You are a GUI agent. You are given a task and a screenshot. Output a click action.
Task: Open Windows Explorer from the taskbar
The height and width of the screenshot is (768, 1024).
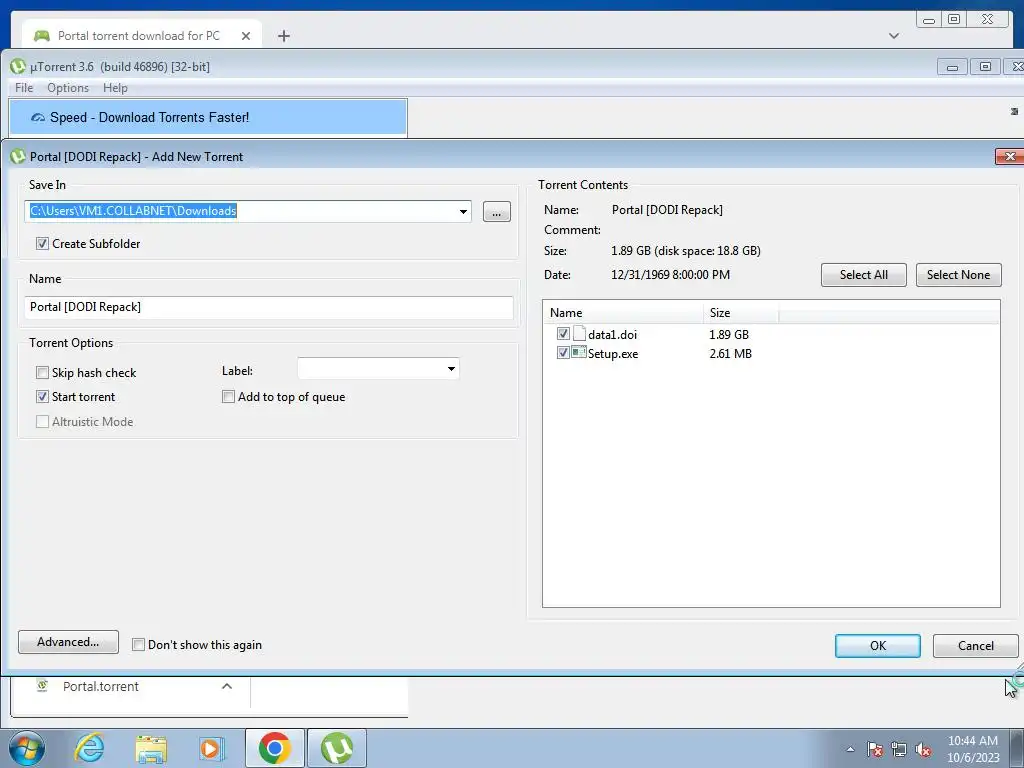point(151,748)
